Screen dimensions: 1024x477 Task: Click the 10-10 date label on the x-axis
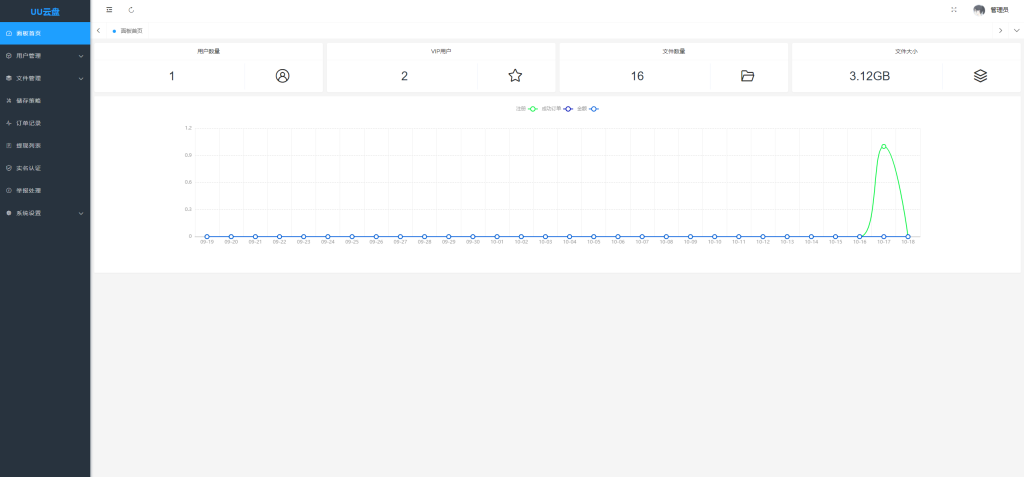pos(714,242)
